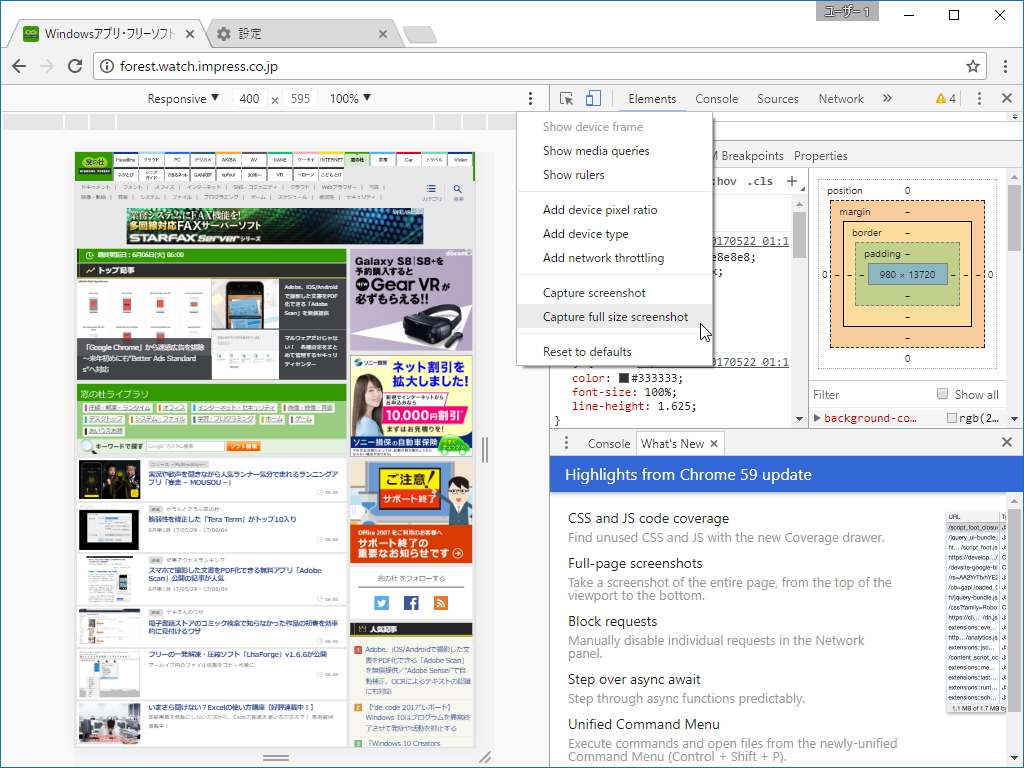The image size is (1024, 768).
Task: Show more DevTools tabs chevron
Action: tap(887, 99)
